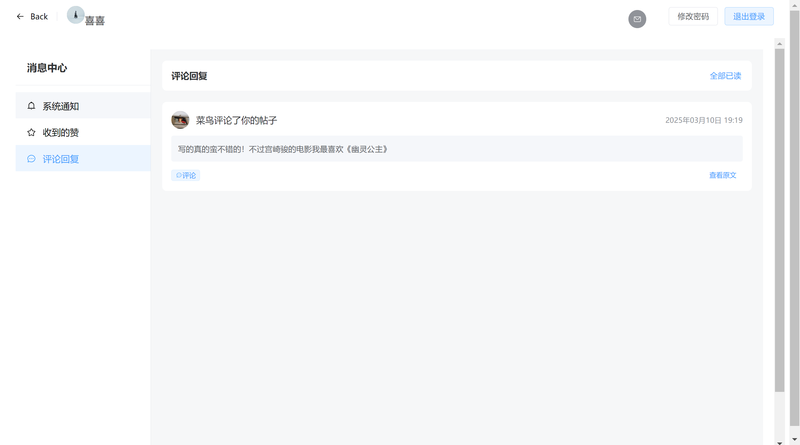Open 菜鸟's commenter avatar
This screenshot has height=445, width=800.
(x=180, y=120)
